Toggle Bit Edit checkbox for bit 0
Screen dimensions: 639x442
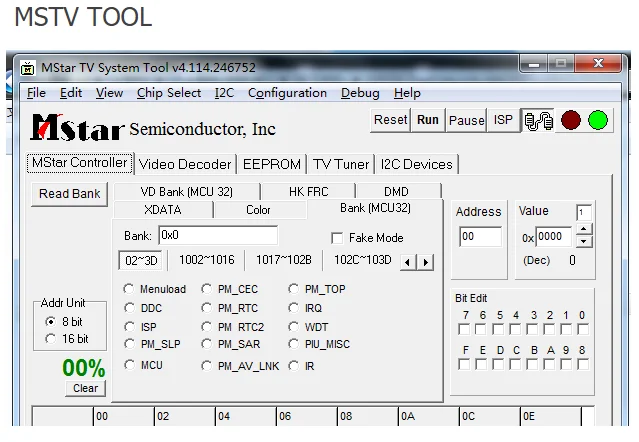[583, 329]
